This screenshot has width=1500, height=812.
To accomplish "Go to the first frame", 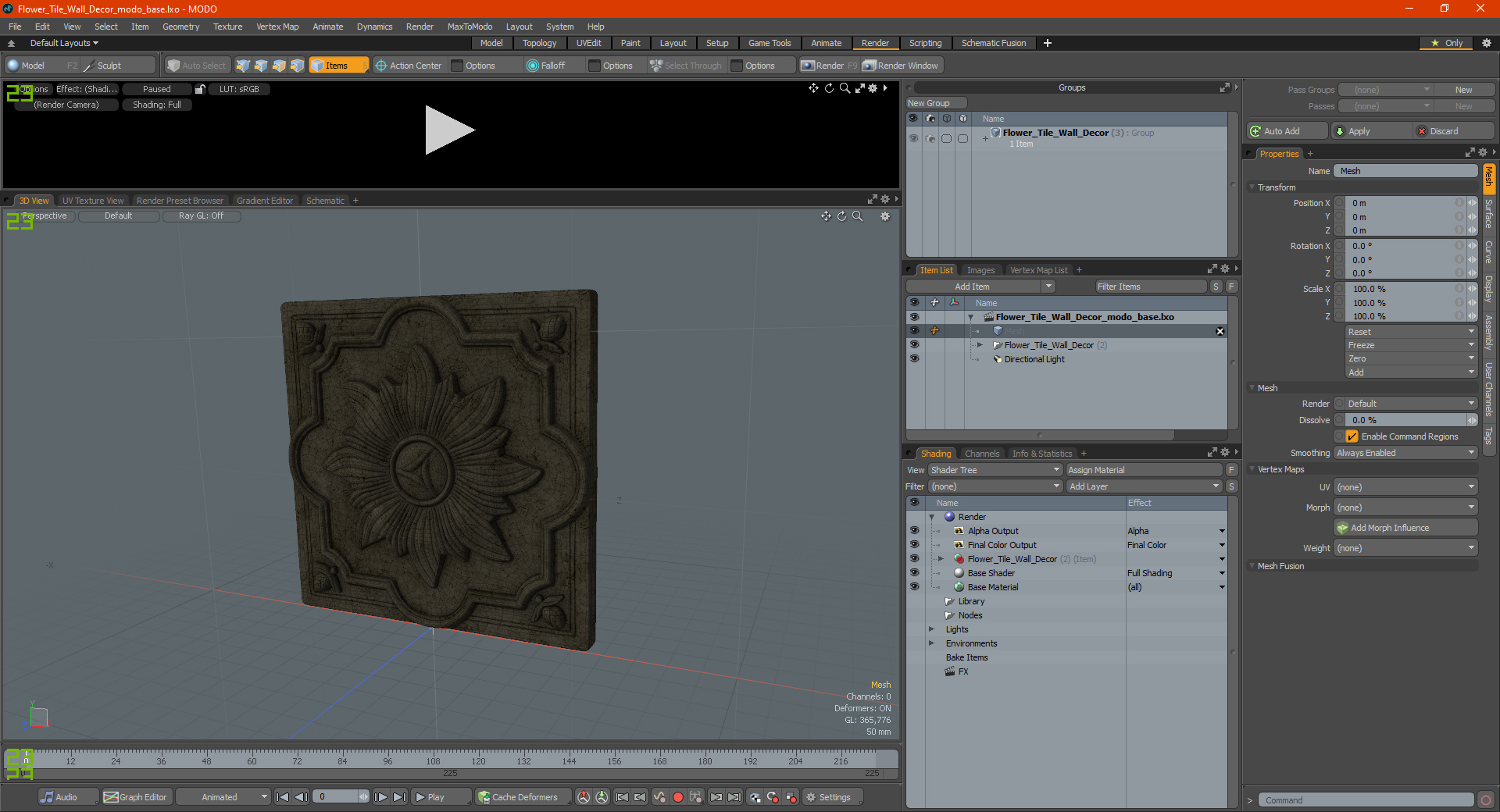I will (283, 797).
